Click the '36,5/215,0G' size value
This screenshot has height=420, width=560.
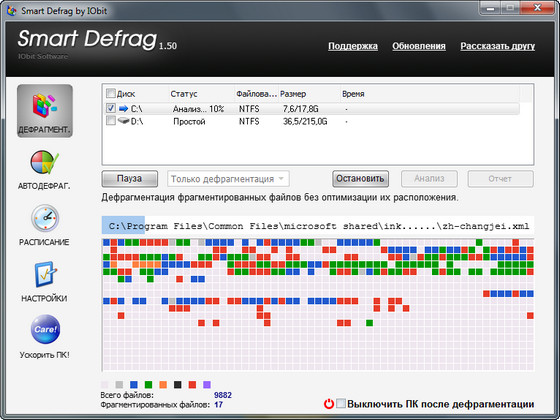click(305, 121)
